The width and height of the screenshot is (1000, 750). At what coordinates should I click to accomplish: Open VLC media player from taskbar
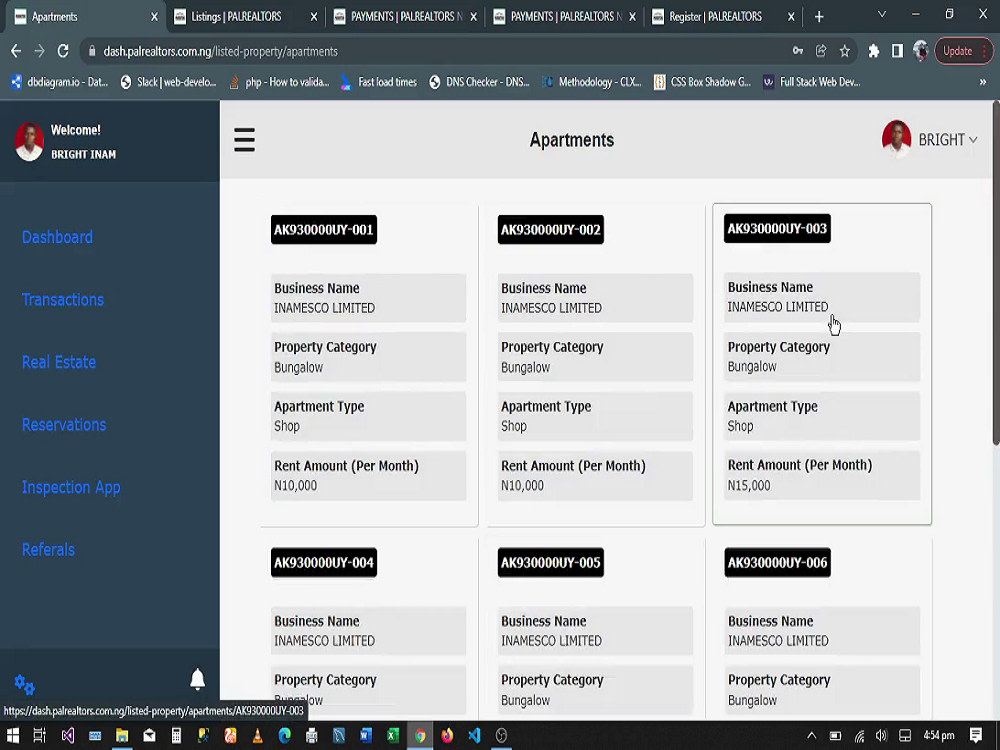[258, 735]
